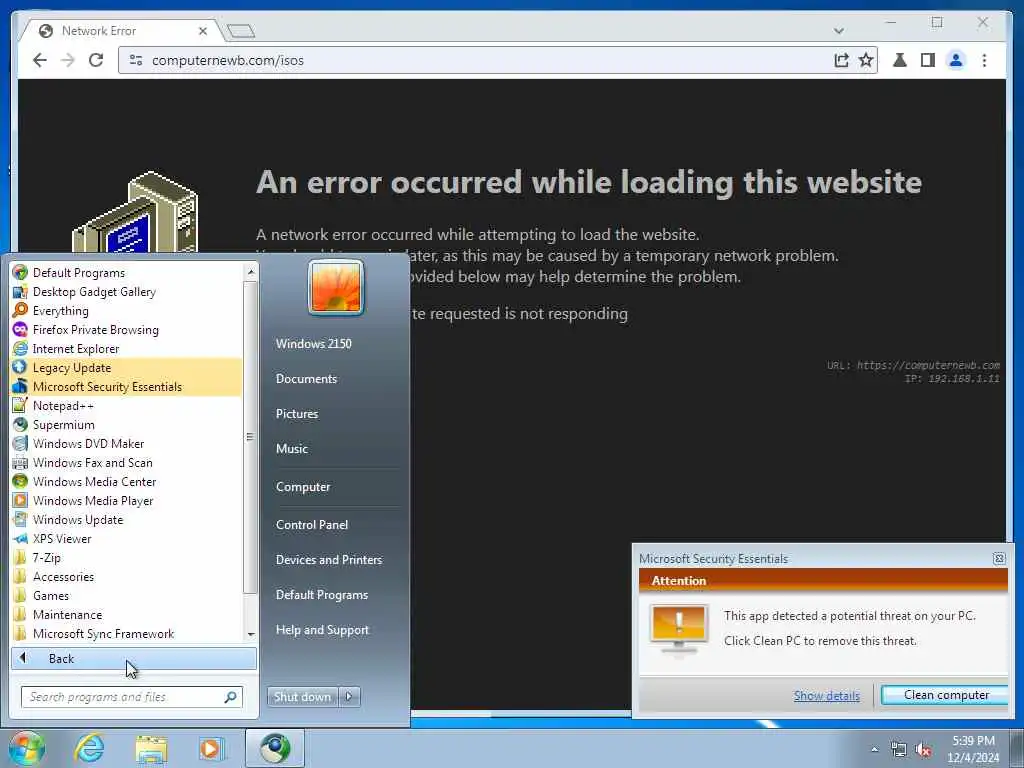The width and height of the screenshot is (1024, 768).
Task: Open Devices and Printers
Action: (328, 560)
